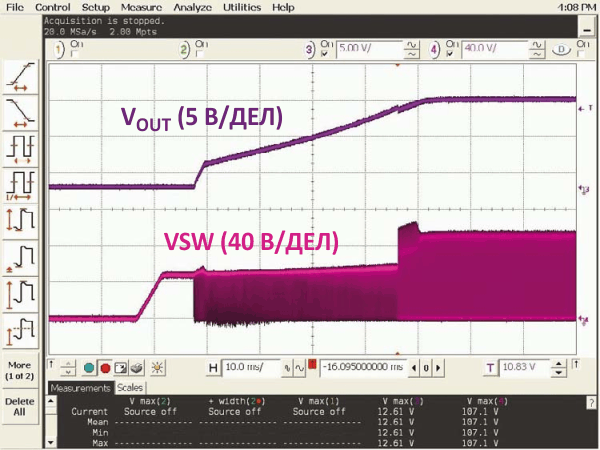The height and width of the screenshot is (450, 600).
Task: Click the up arrow icon right of trigger level
Action: click(576, 364)
